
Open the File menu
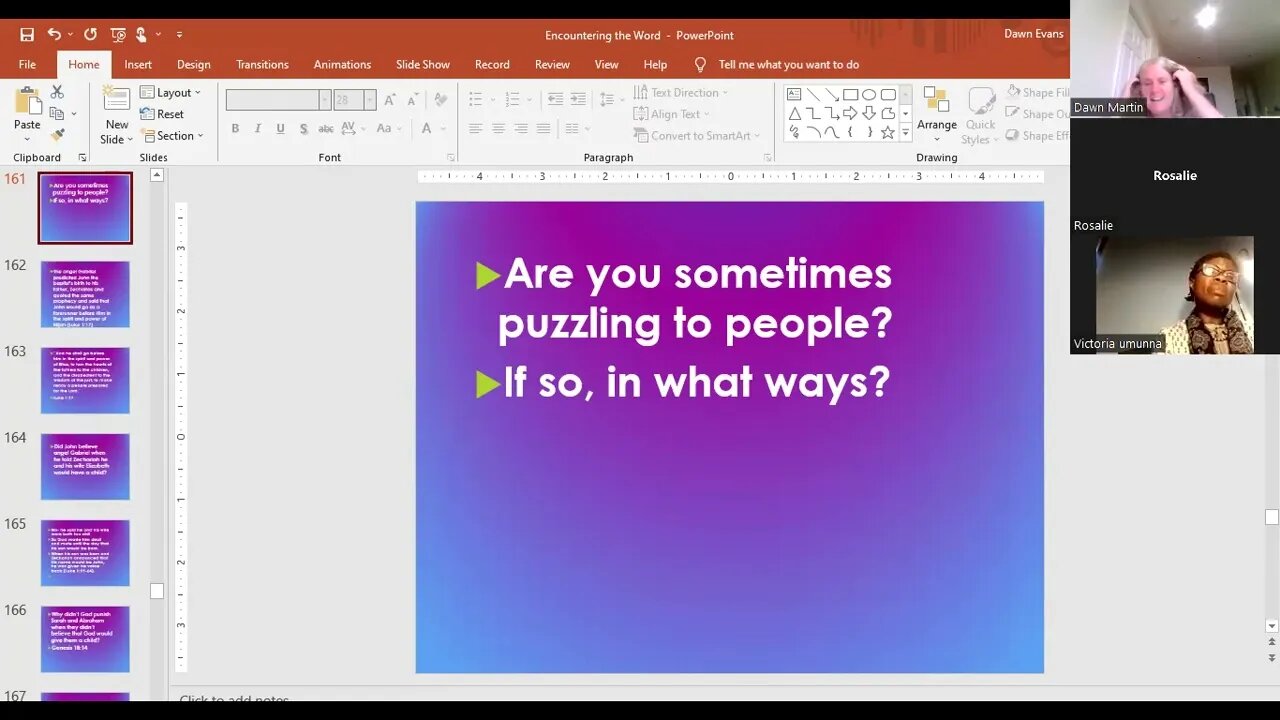(27, 64)
